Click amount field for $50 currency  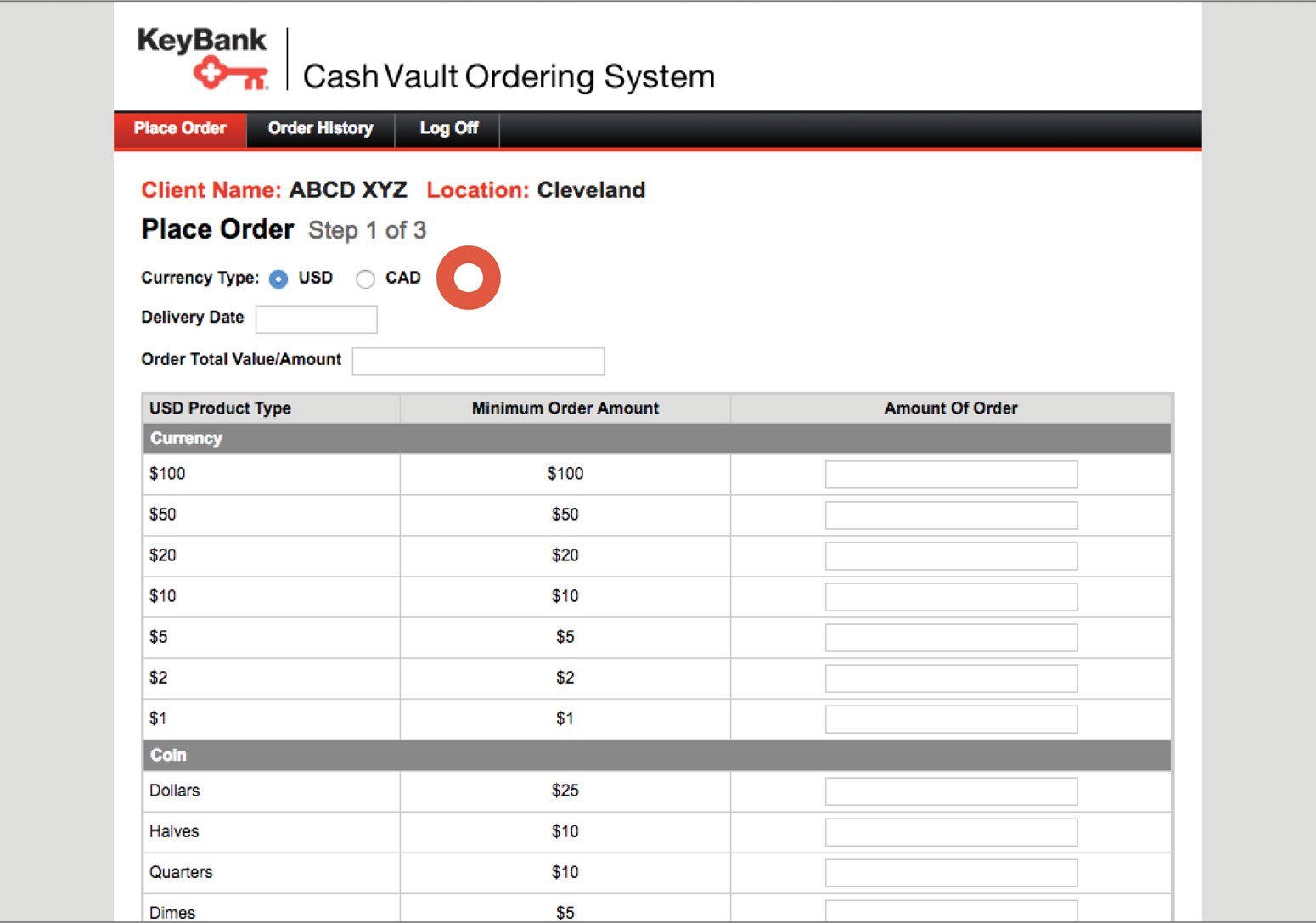(x=951, y=515)
